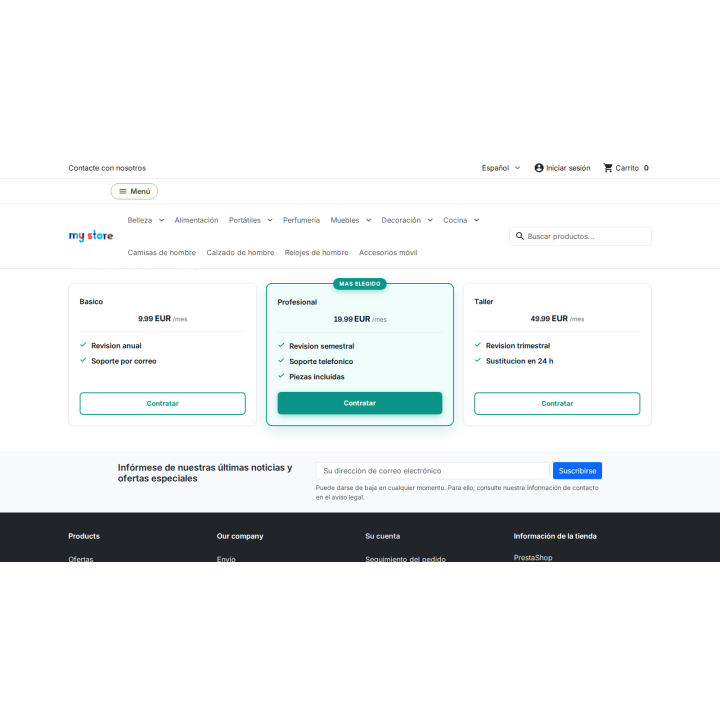Open Calzado de hombre category
This screenshot has width=720, height=720.
point(240,253)
